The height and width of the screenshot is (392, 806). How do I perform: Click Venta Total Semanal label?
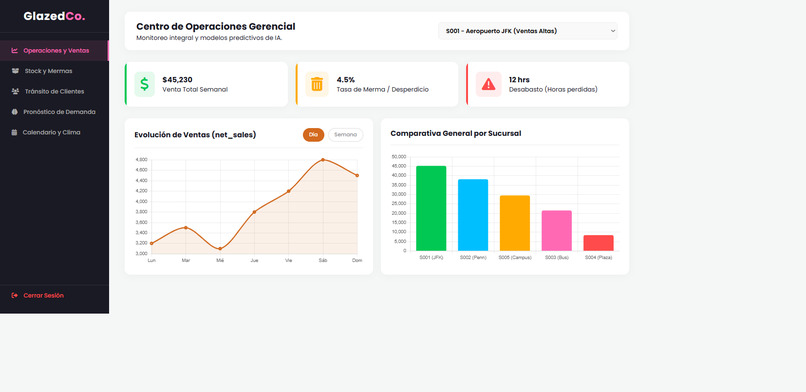pos(195,89)
